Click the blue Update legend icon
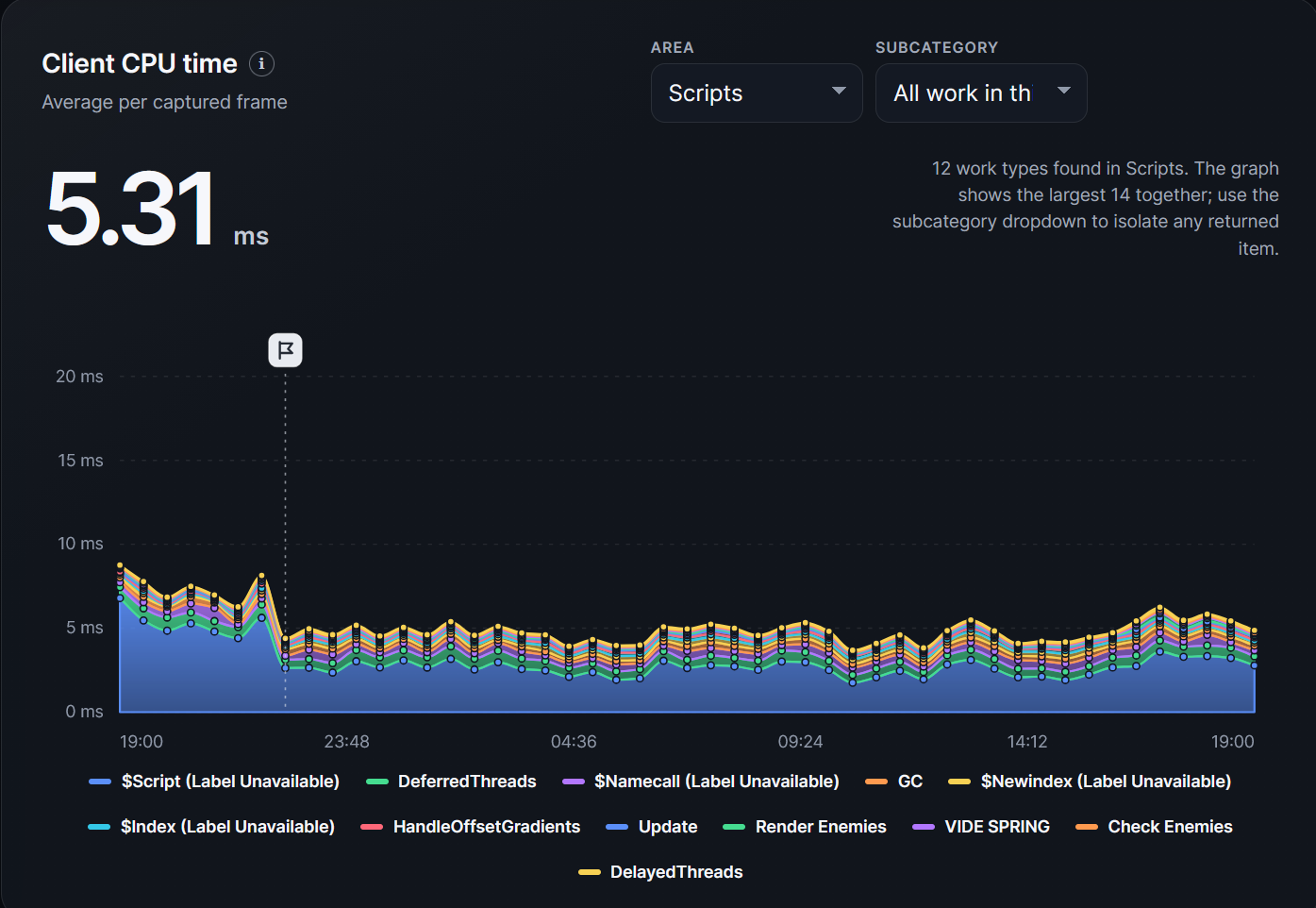 coord(617,827)
